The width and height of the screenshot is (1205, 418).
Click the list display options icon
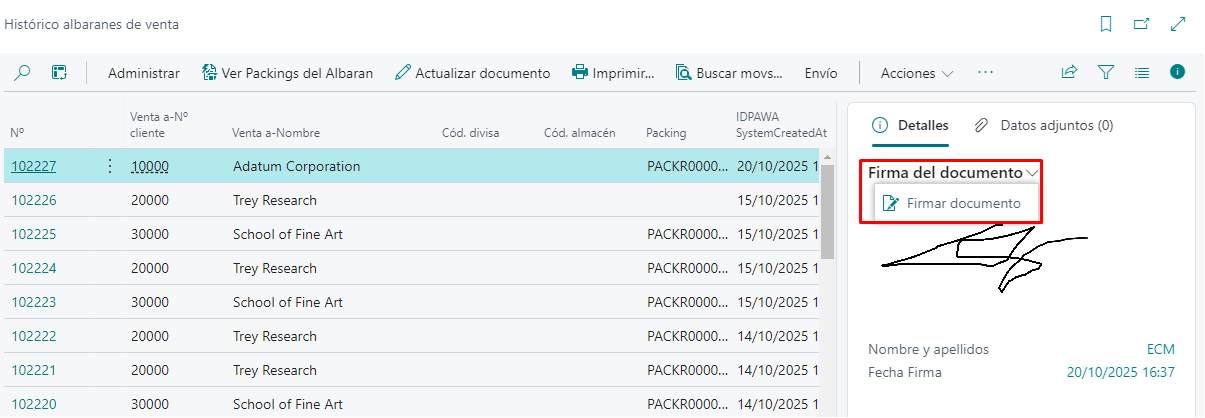pos(1142,72)
